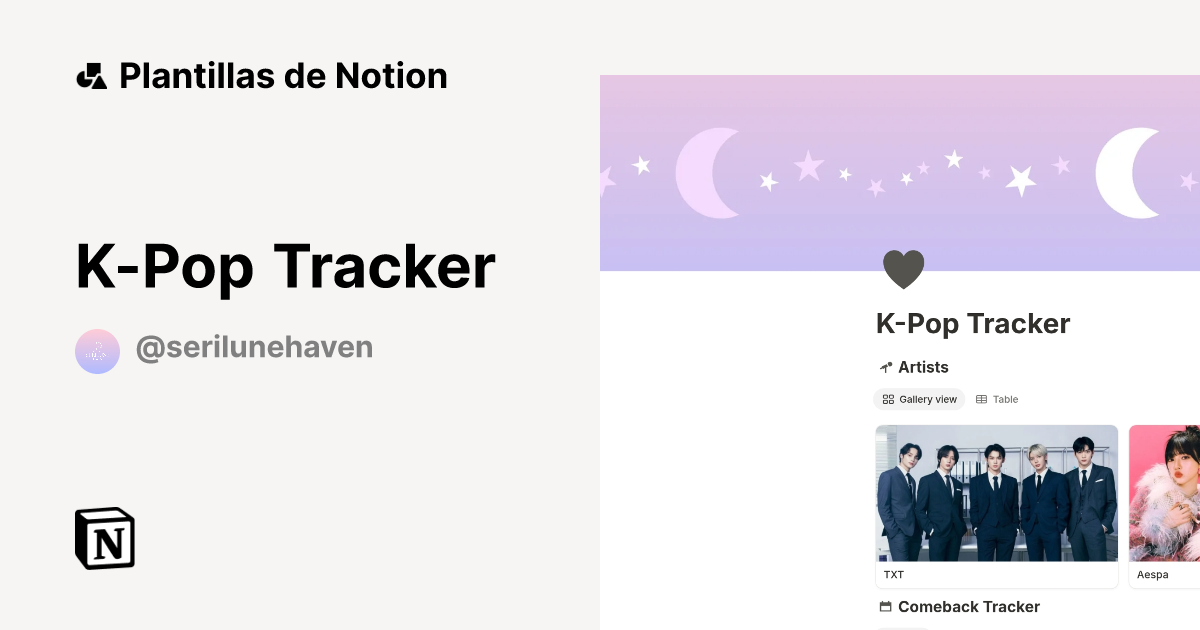1200x630 pixels.
Task: Click the calendar icon beside Comeback Tracker
Action: (x=885, y=607)
